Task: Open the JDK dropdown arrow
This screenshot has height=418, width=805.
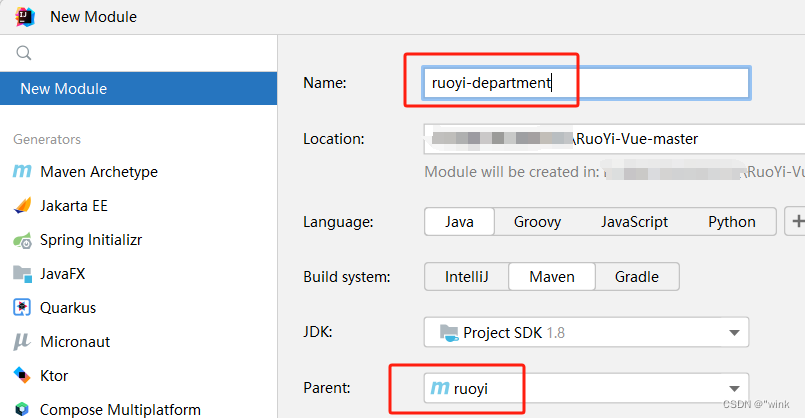Action: pyautogui.click(x=734, y=333)
